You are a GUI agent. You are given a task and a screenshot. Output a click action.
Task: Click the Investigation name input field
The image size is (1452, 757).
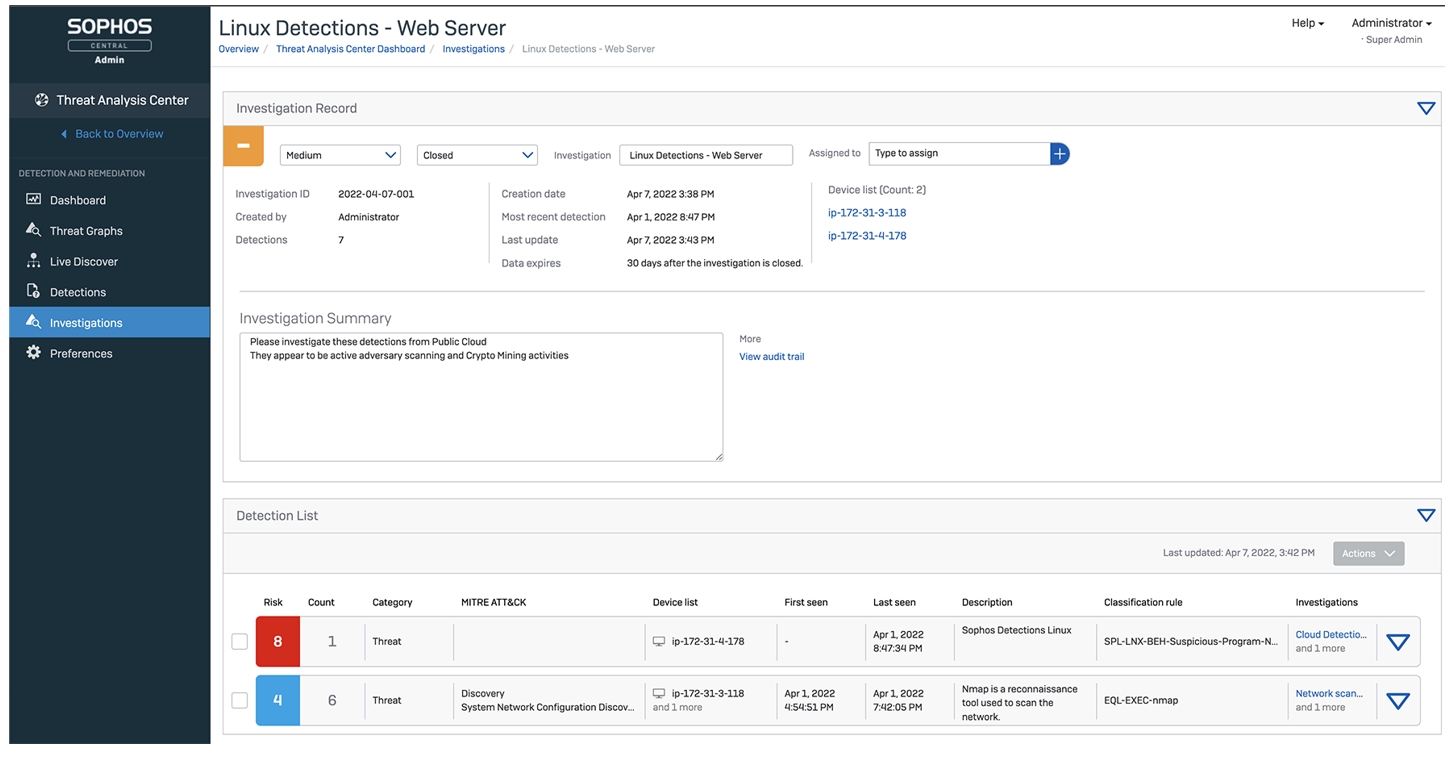pyautogui.click(x=706, y=155)
